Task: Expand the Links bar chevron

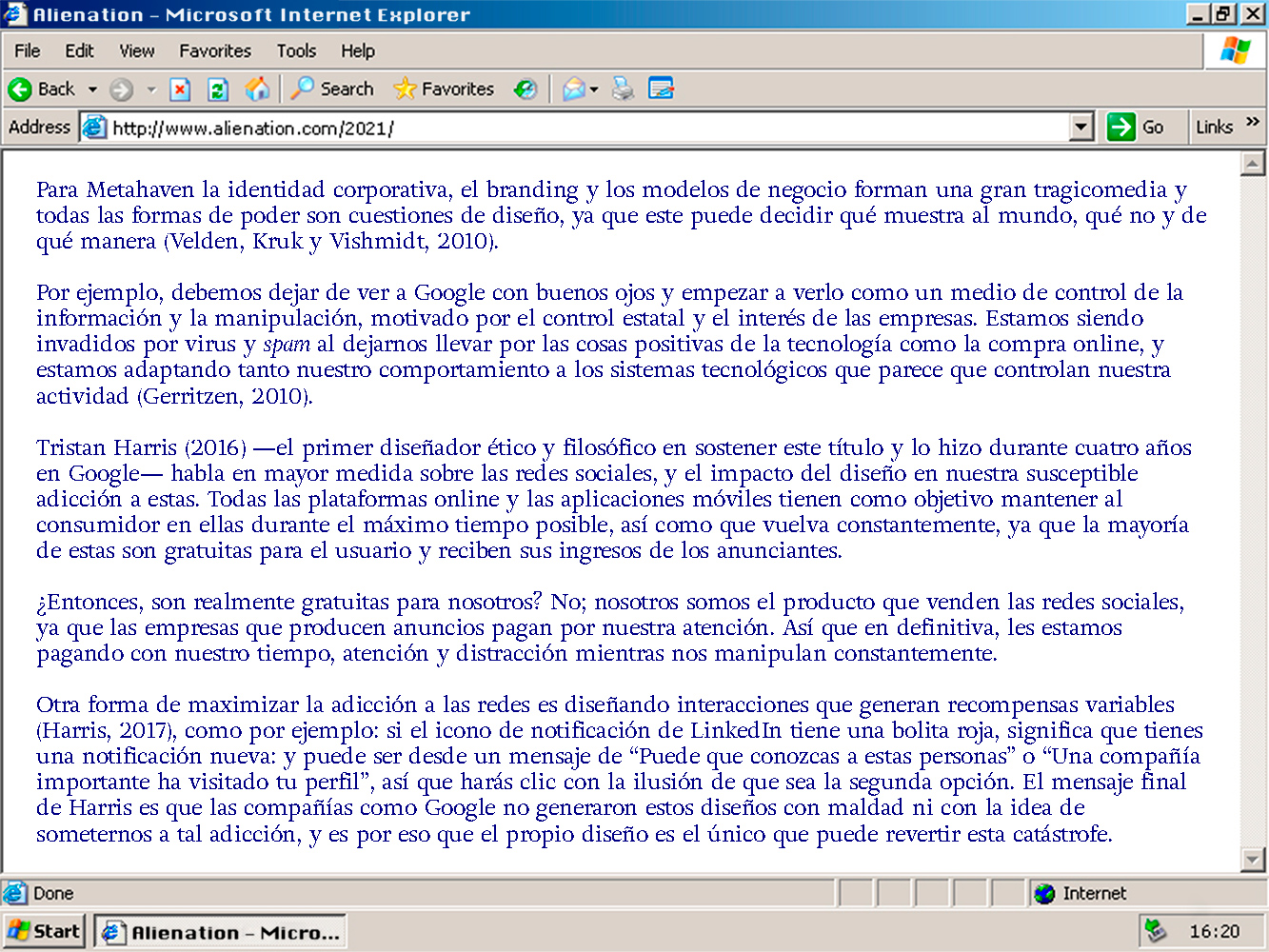Action: tap(1252, 122)
